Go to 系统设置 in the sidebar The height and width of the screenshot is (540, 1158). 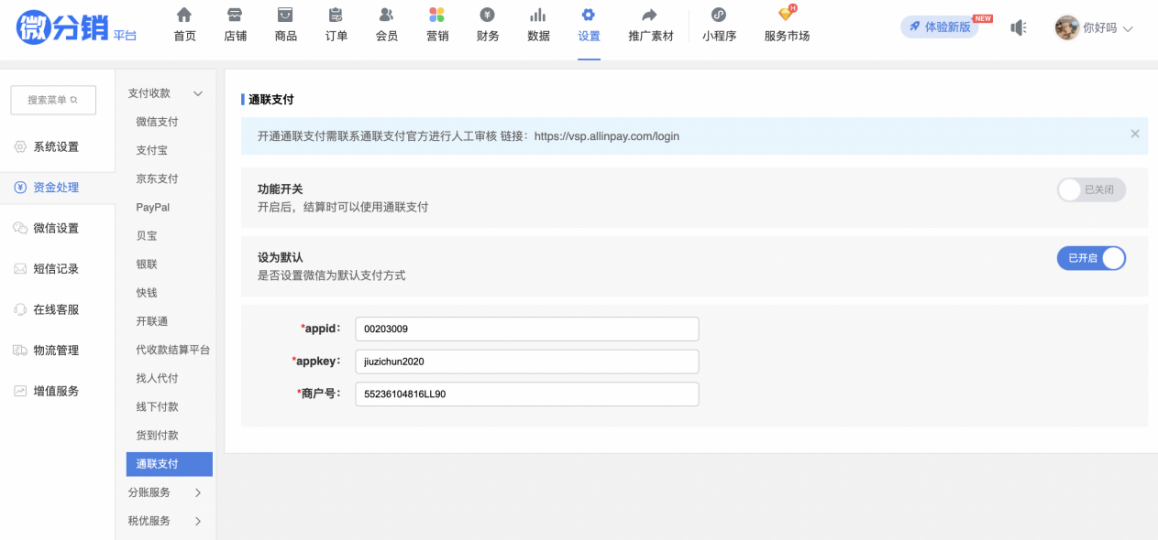coord(56,147)
